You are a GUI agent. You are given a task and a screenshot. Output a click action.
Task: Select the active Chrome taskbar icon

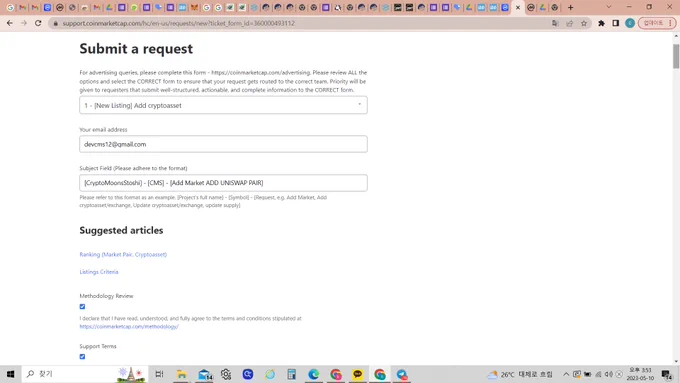380,374
